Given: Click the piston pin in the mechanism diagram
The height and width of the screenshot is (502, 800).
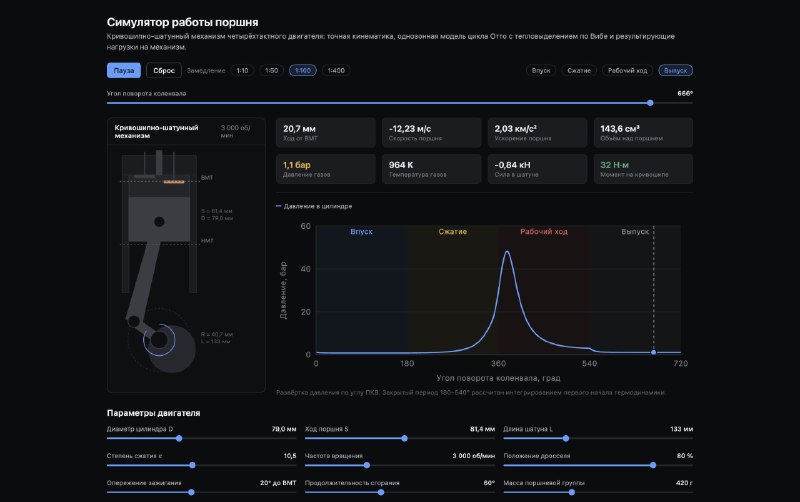Looking at the screenshot, I should click(x=159, y=222).
